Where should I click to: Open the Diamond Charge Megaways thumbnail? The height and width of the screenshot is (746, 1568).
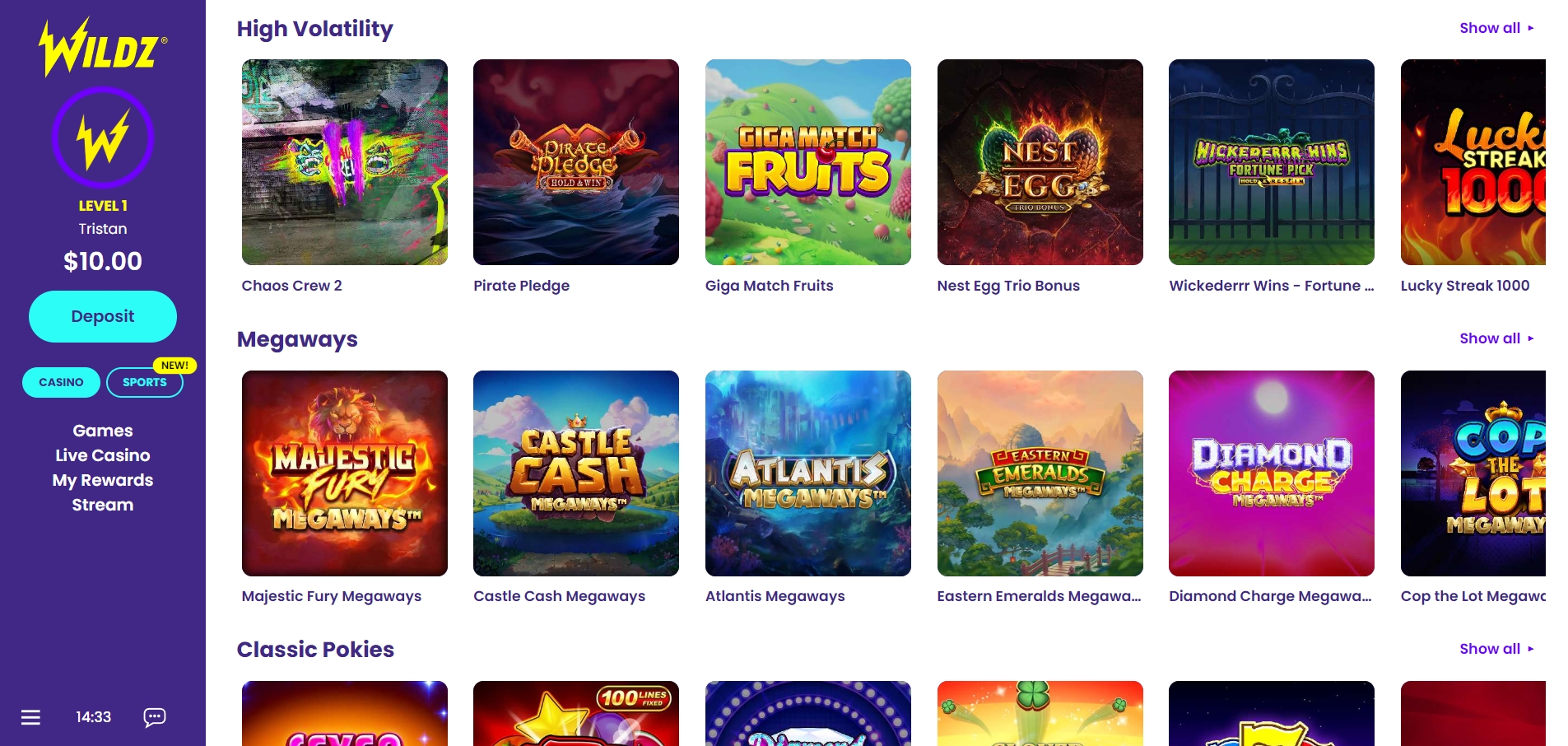1272,473
